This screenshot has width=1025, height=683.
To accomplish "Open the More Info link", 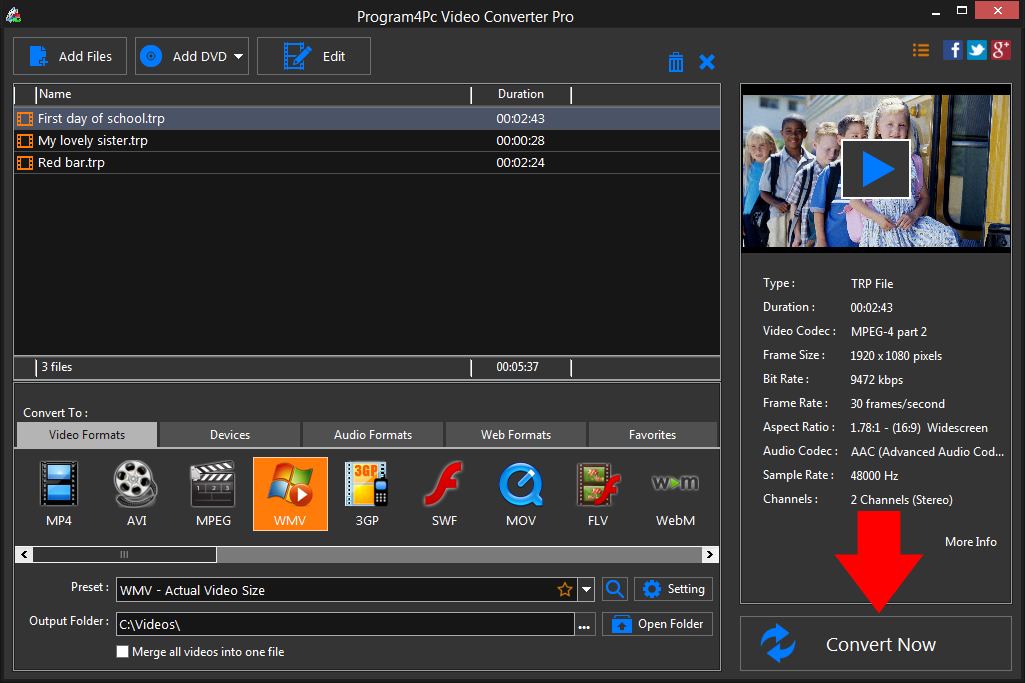I will tap(969, 541).
